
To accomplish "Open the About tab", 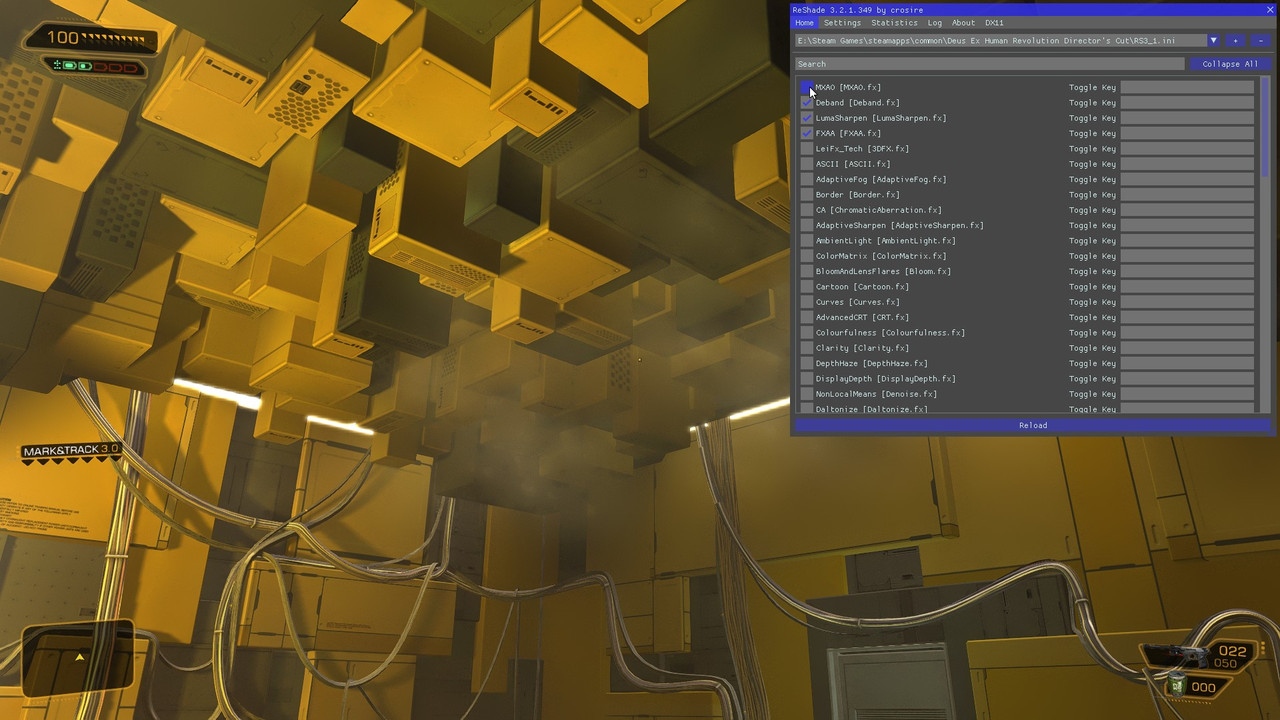I will pyautogui.click(x=963, y=23).
